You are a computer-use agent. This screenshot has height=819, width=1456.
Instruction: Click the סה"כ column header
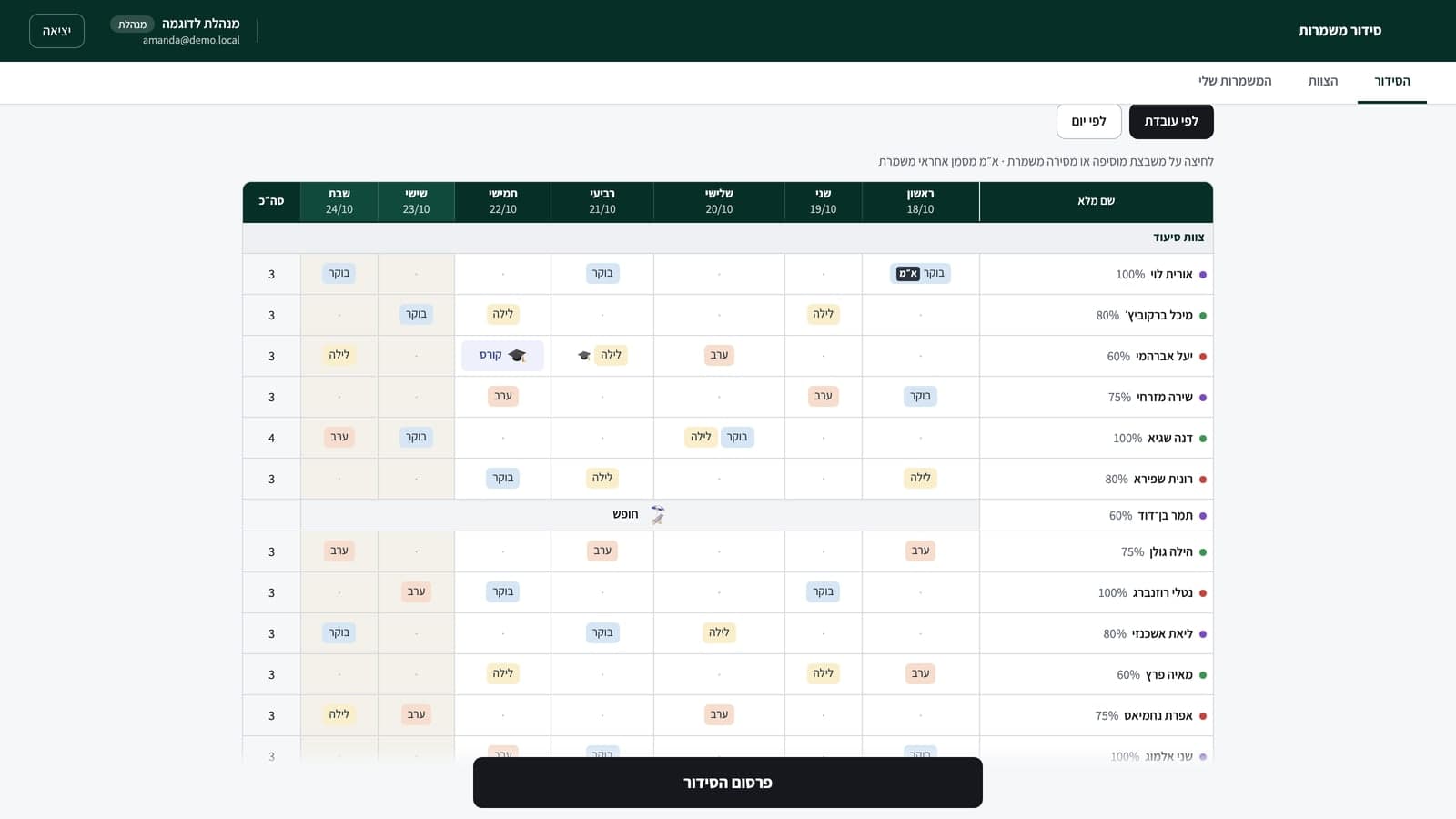coord(271,201)
